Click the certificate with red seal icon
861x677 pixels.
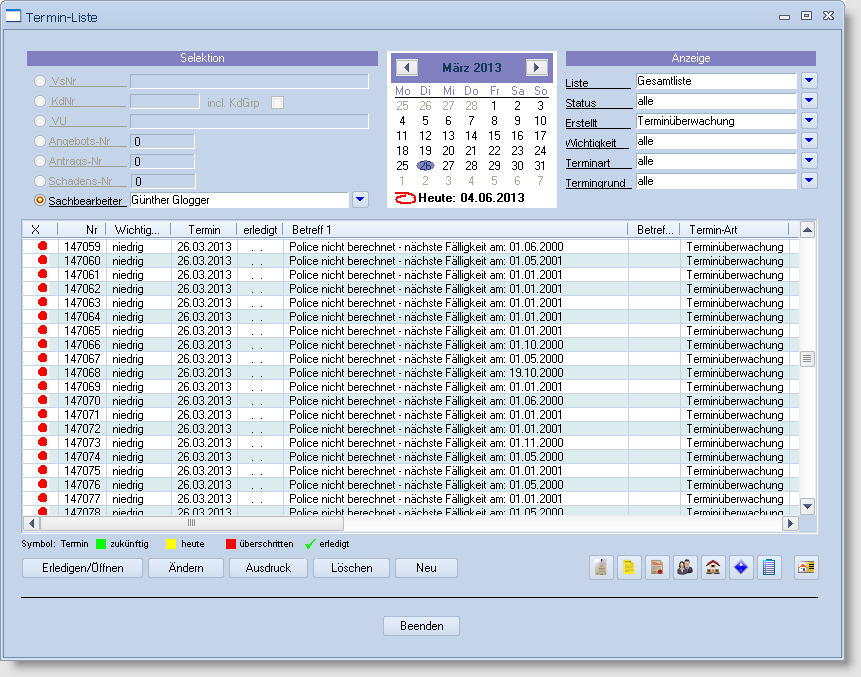click(657, 568)
